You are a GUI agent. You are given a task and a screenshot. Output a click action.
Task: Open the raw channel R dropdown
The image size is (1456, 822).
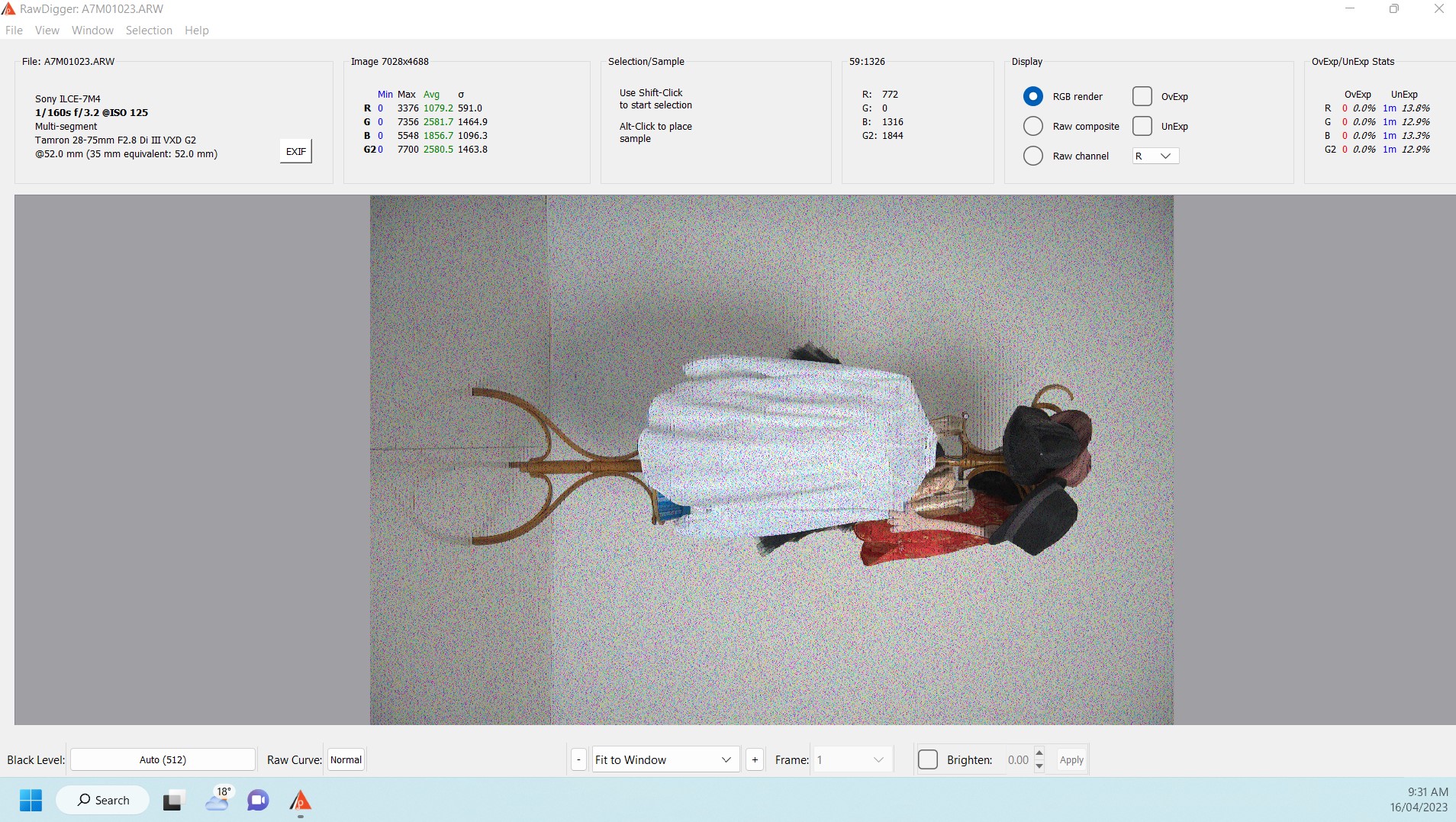[x=1155, y=156]
